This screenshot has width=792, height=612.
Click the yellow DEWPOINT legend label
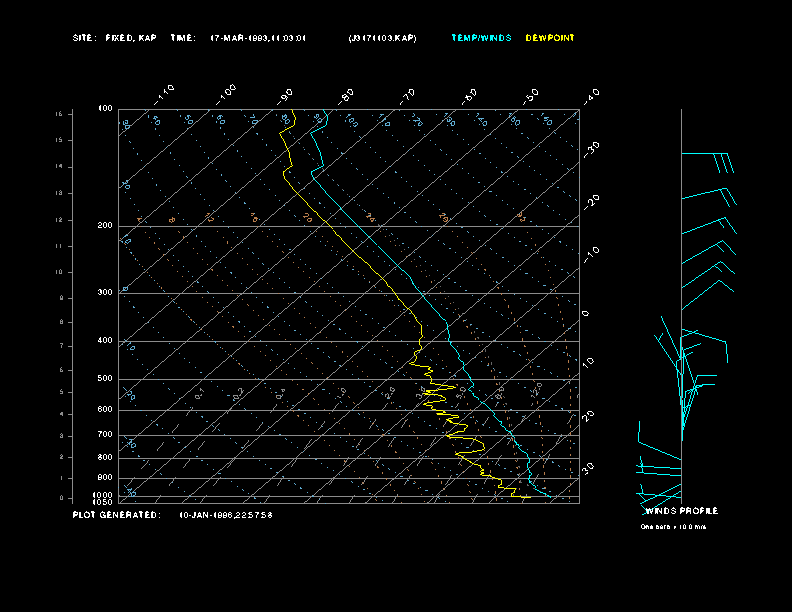[x=550, y=38]
